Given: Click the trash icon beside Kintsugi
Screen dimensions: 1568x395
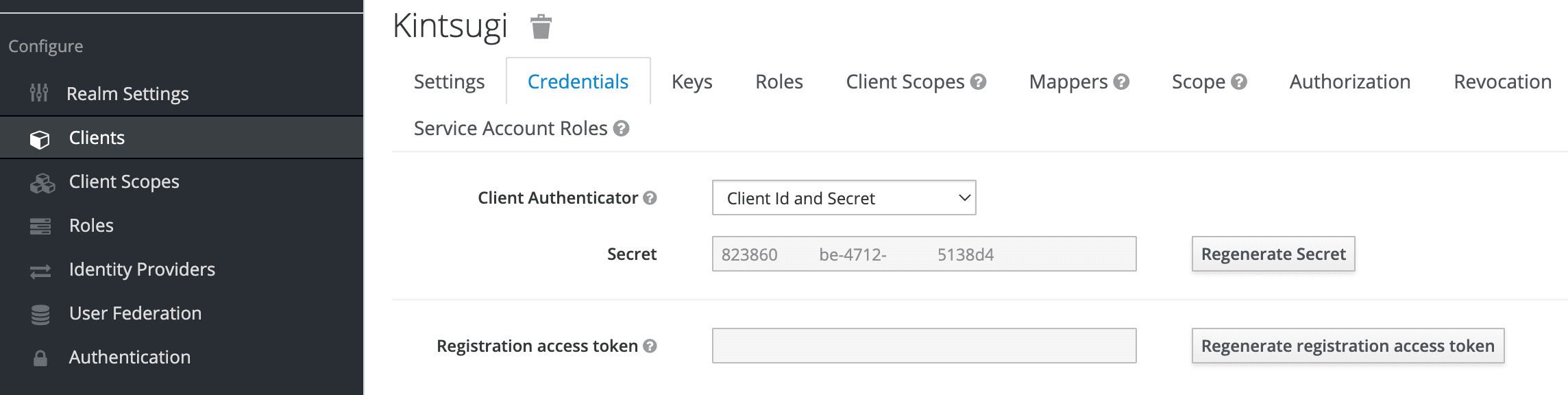Looking at the screenshot, I should (541, 27).
